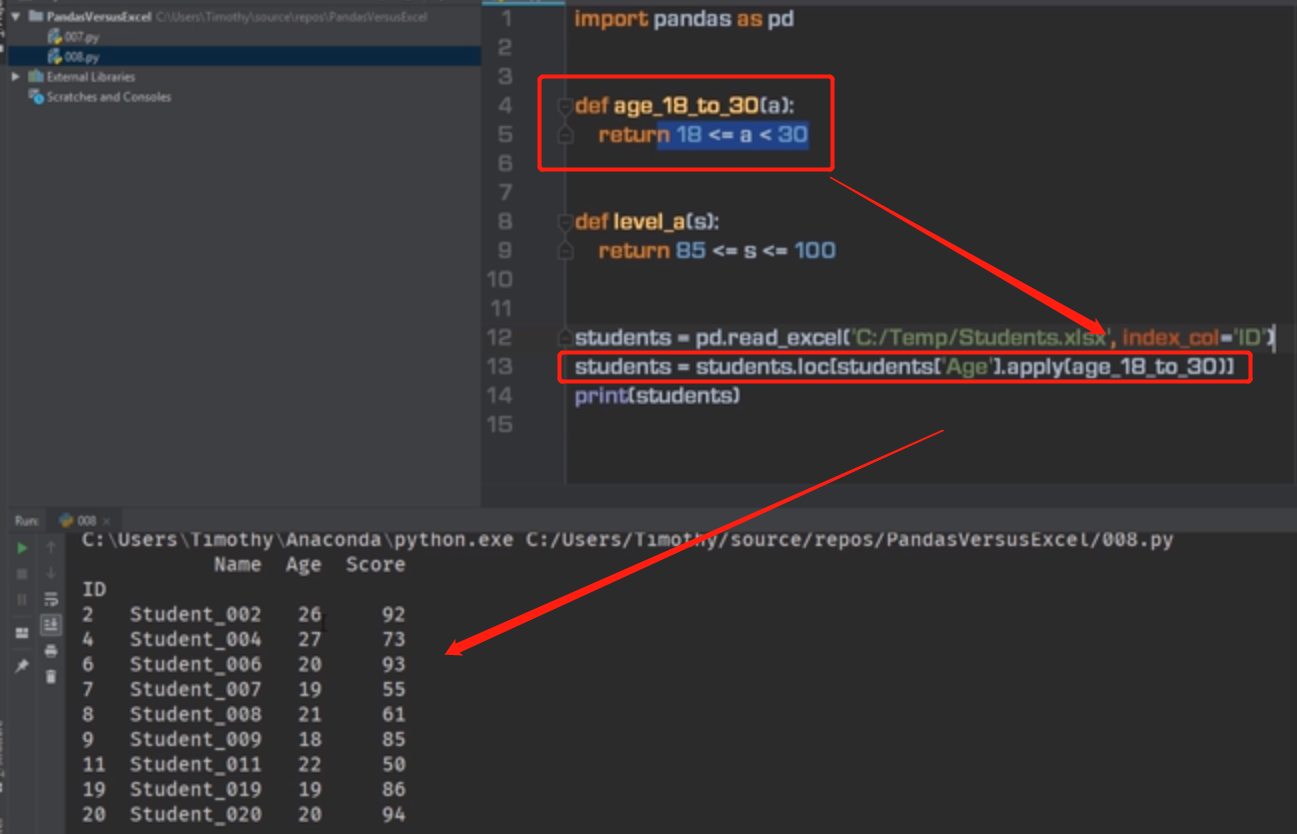Click the Print console output icon
Image resolution: width=1297 pixels, height=834 pixels.
coord(51,651)
